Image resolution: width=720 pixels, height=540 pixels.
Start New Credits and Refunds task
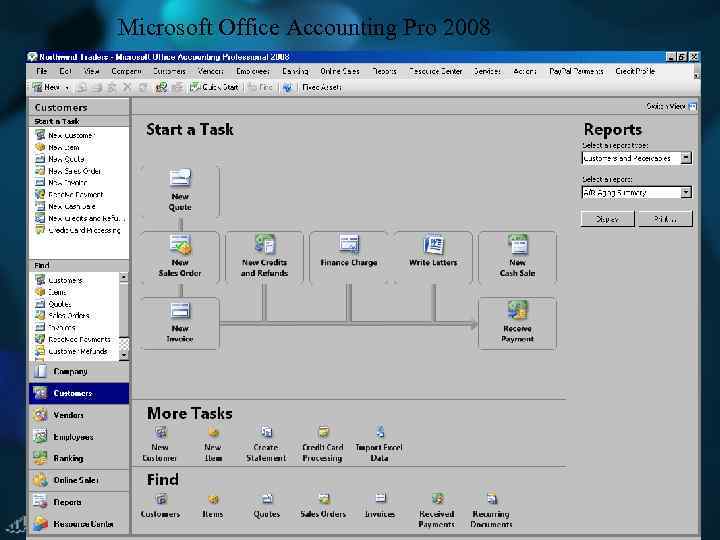click(x=264, y=256)
